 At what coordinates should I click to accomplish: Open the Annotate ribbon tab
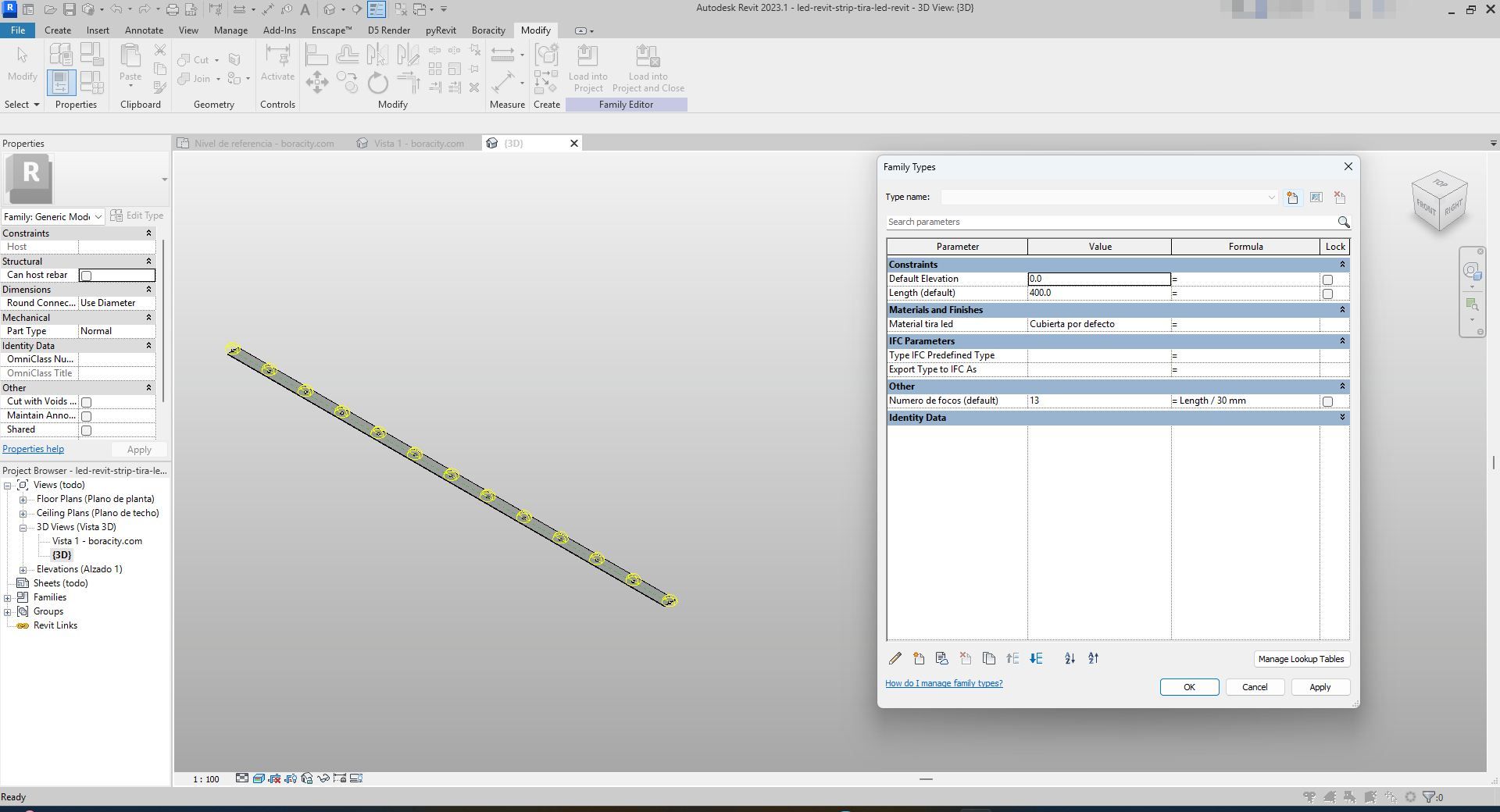click(x=145, y=30)
